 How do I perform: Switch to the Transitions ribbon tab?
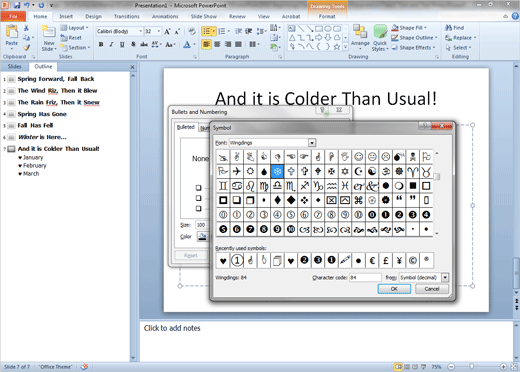(x=127, y=16)
